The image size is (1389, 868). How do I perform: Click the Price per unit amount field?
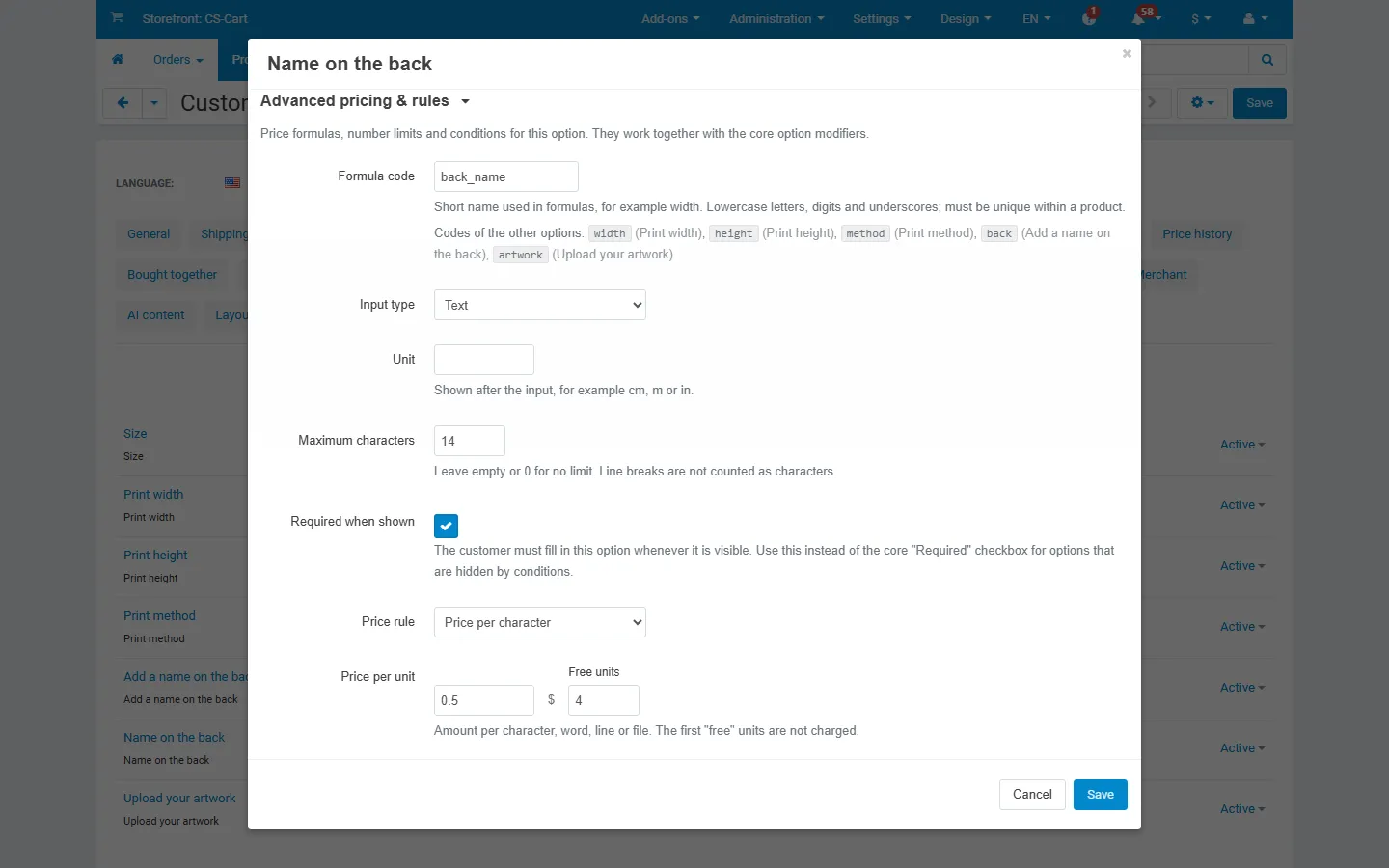[484, 700]
